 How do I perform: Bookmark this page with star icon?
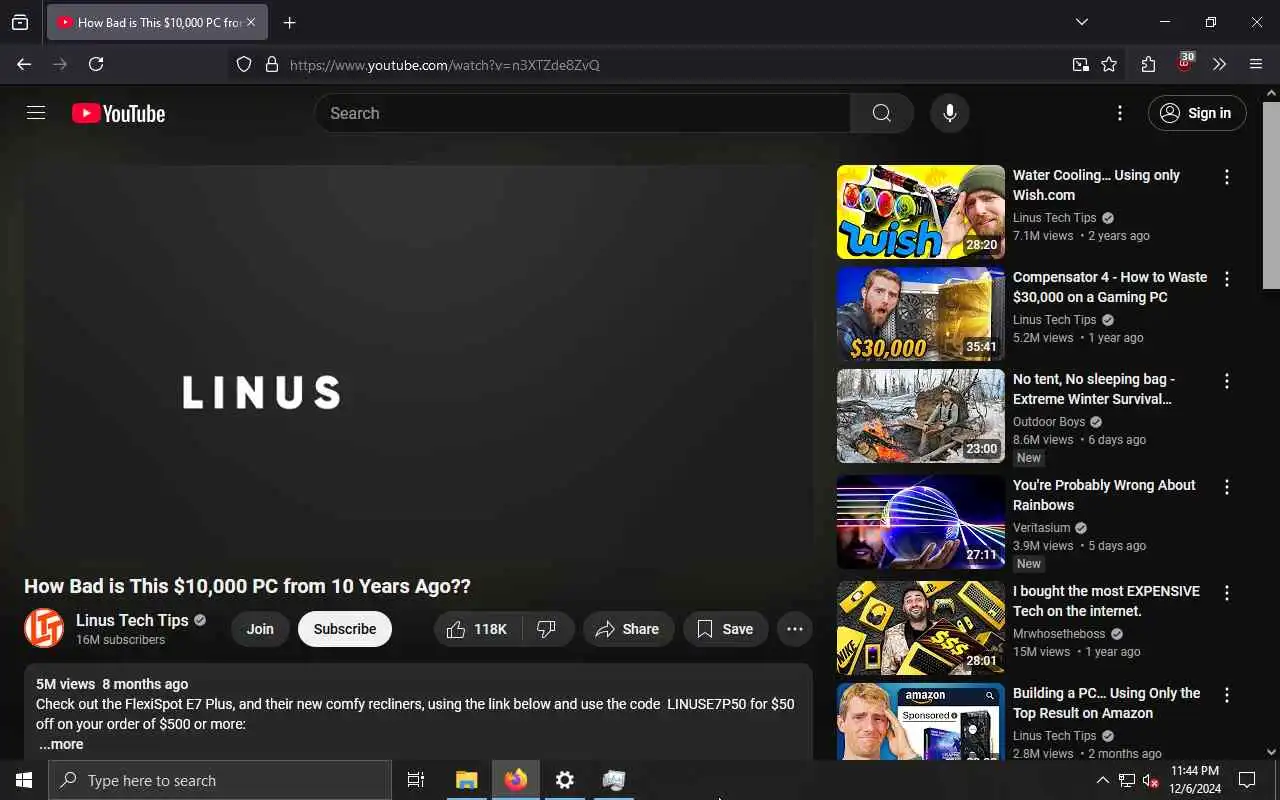1109,65
